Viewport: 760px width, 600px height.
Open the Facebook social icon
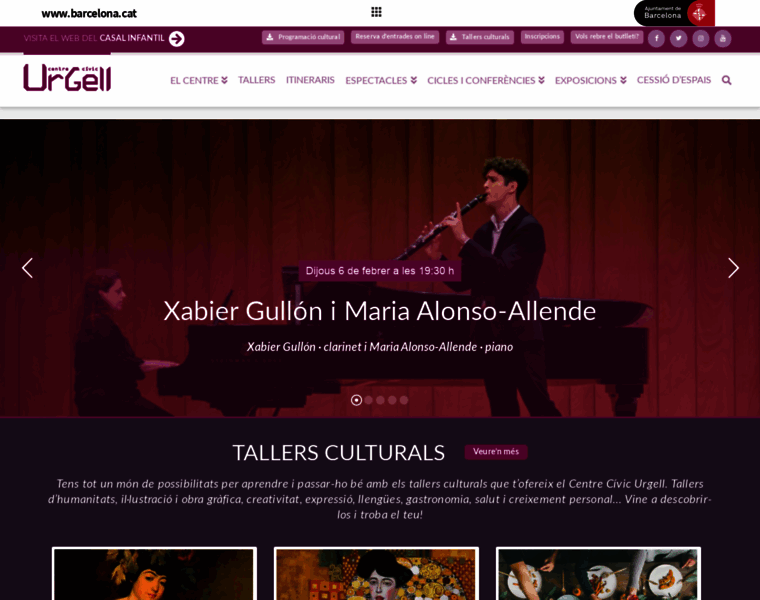(656, 38)
